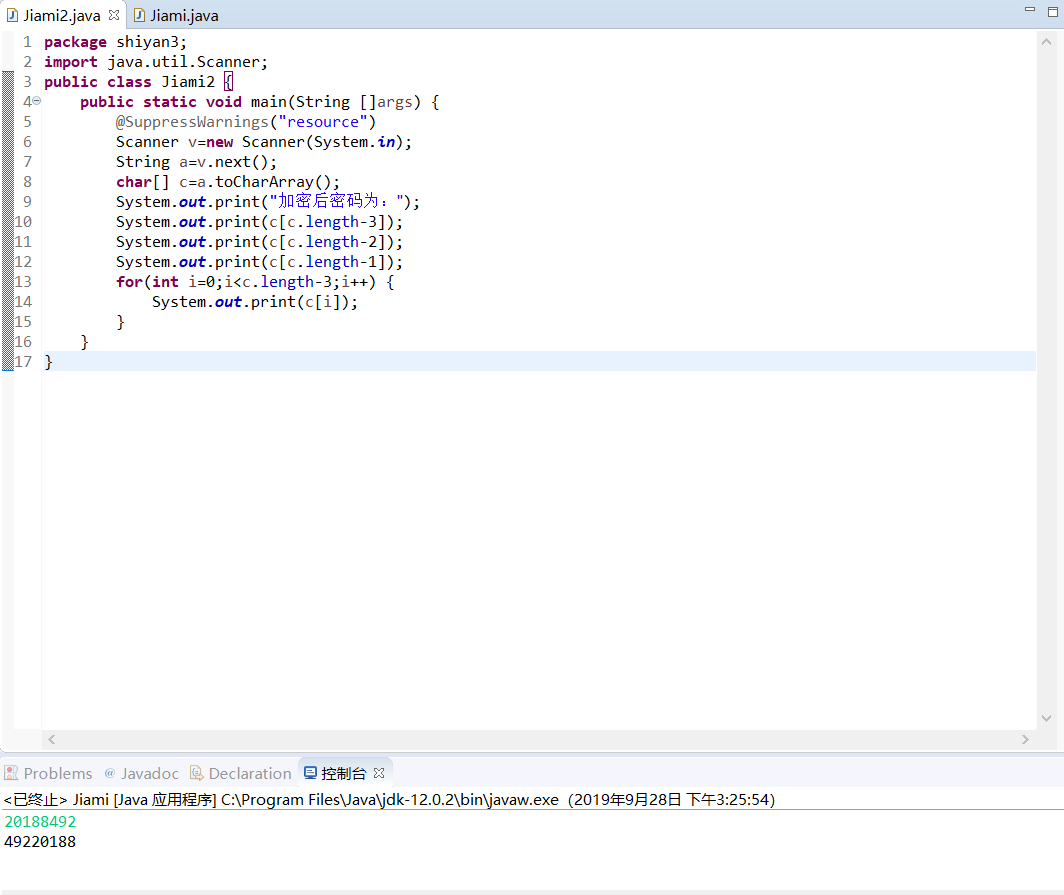This screenshot has height=895, width=1064.
Task: Click the 'package' keyword on line 1
Action: (x=75, y=42)
